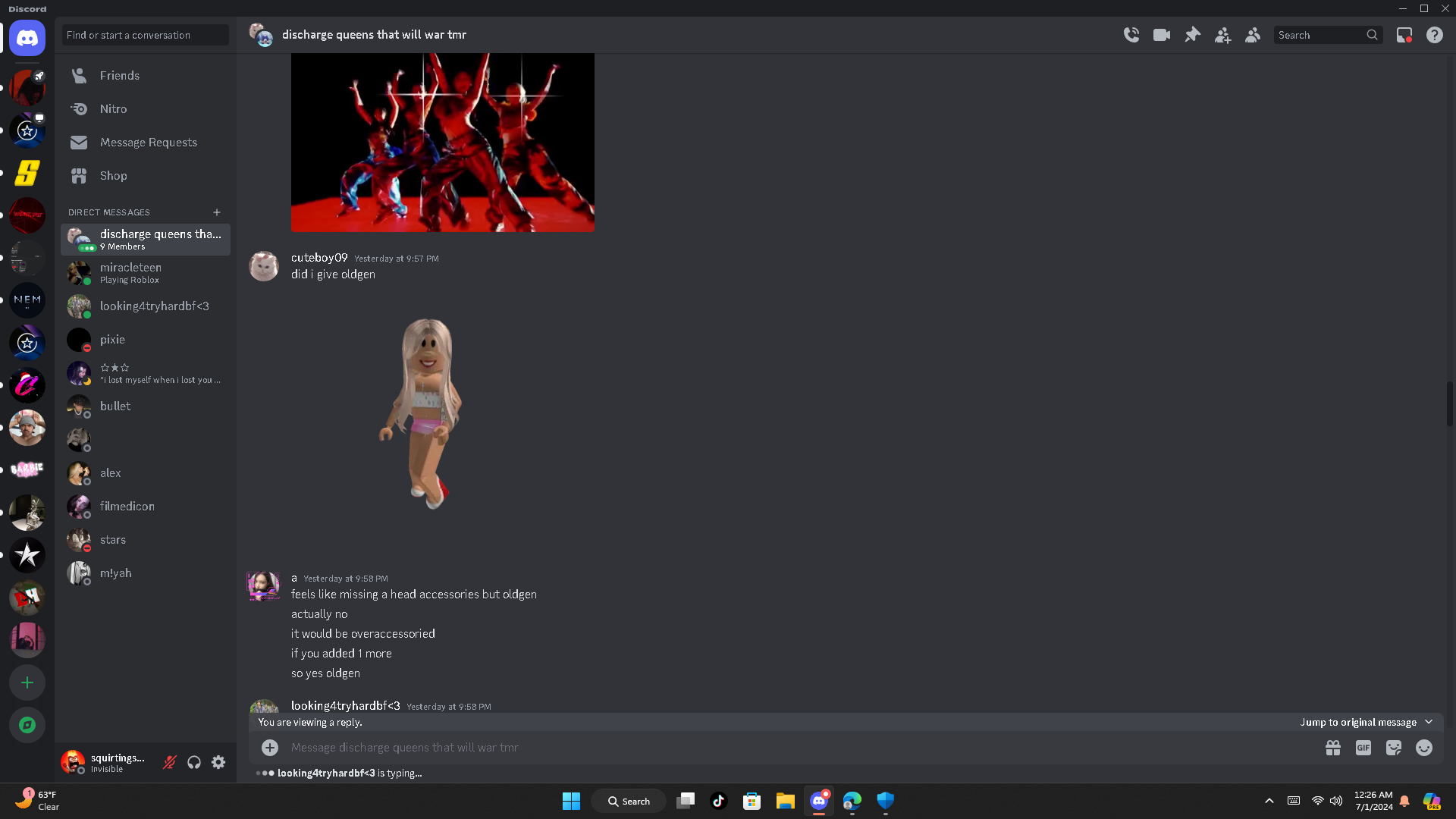
Task: Show pinned messages
Action: (1192, 35)
